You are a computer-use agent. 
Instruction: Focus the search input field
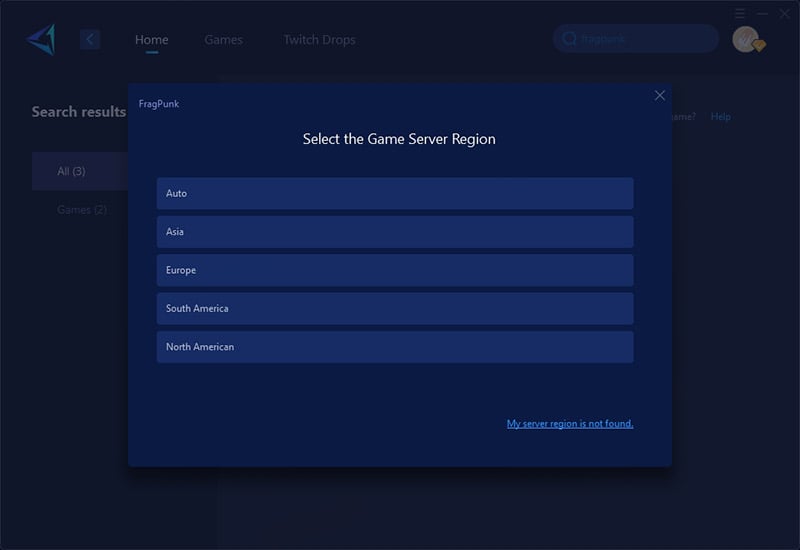[636, 39]
